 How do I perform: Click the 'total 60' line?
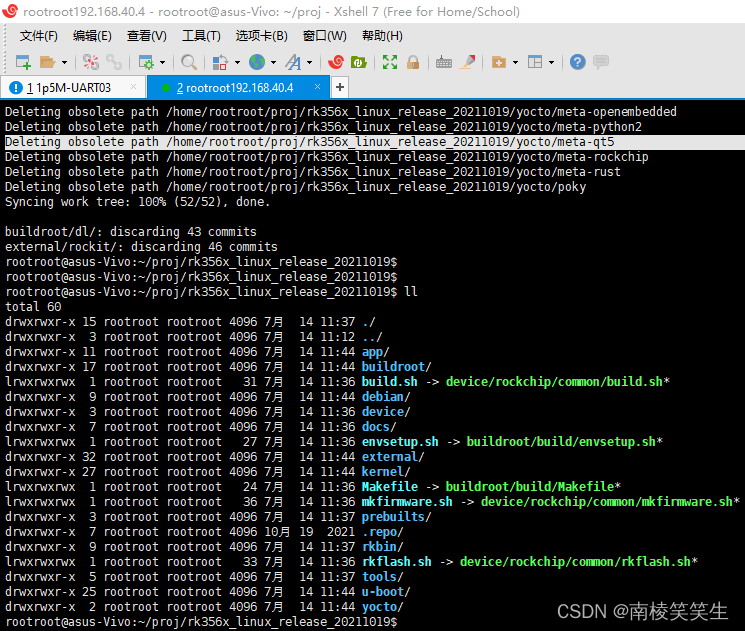pyautogui.click(x=33, y=307)
